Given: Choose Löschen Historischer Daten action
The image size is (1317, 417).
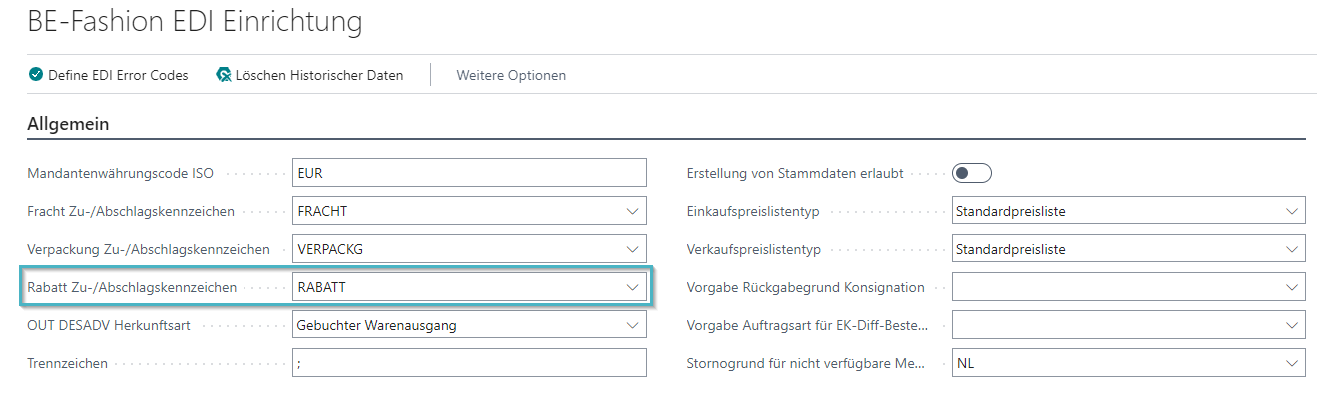Looking at the screenshot, I should click(x=310, y=75).
